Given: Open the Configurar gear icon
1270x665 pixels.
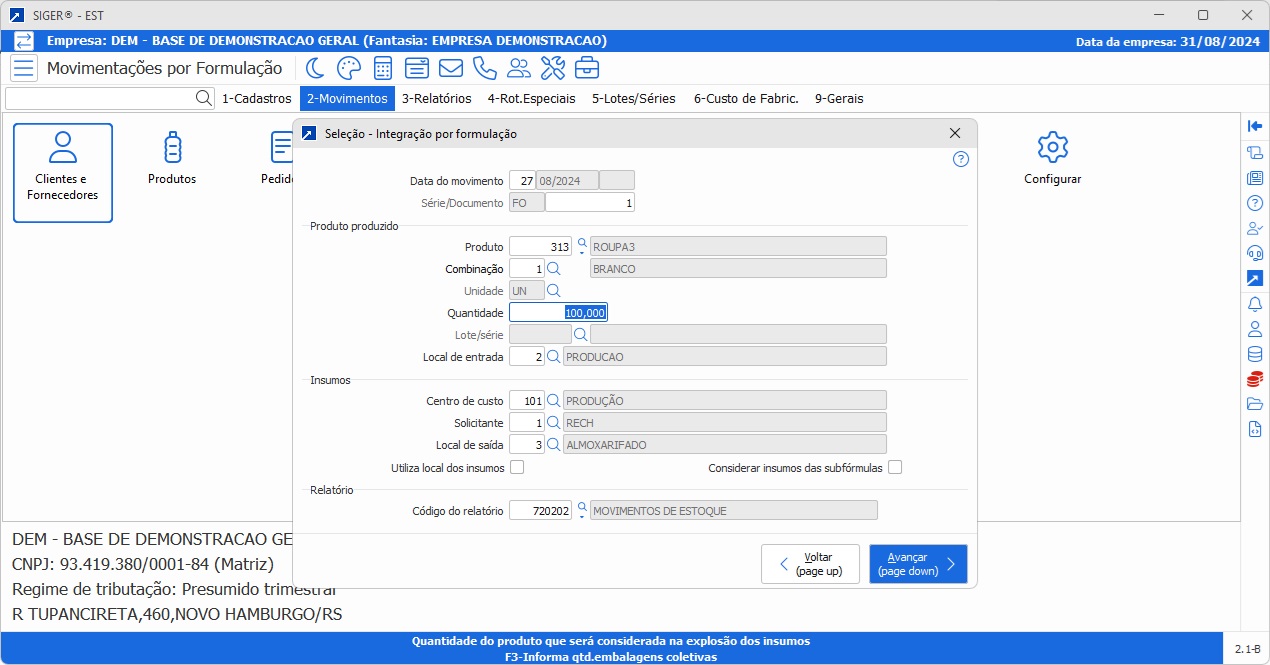Looking at the screenshot, I should [1052, 147].
